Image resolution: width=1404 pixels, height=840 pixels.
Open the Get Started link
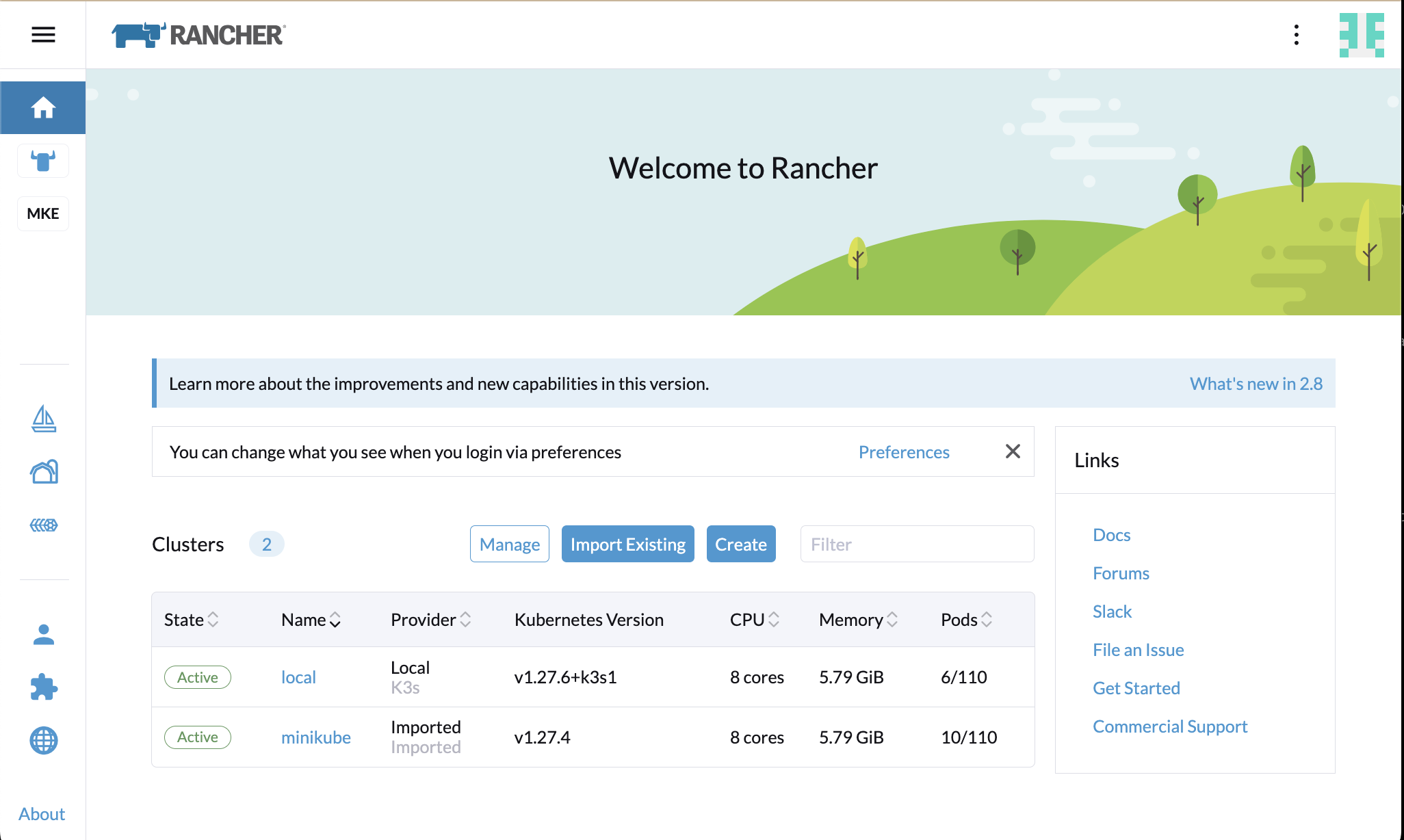pyautogui.click(x=1136, y=688)
